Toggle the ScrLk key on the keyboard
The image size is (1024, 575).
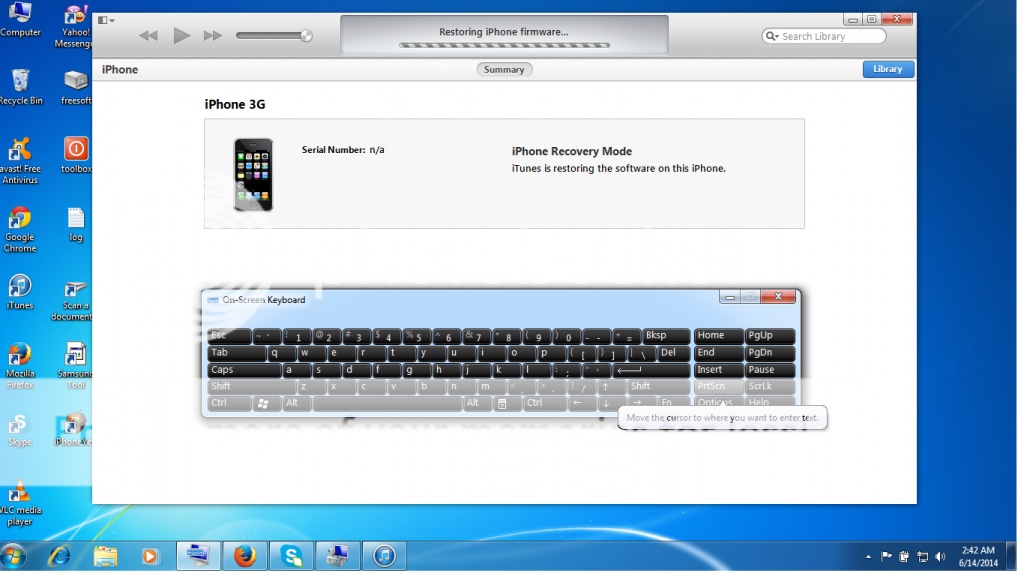(x=770, y=387)
